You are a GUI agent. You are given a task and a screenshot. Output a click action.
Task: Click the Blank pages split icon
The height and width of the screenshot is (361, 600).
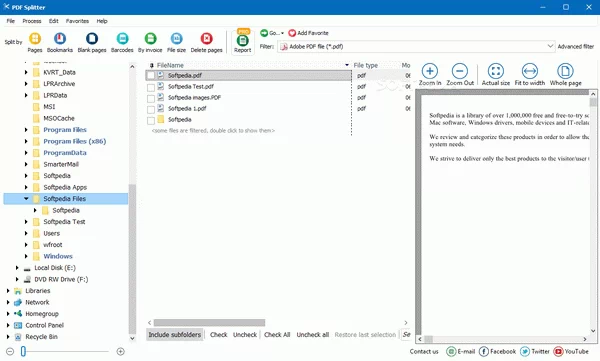(x=92, y=39)
